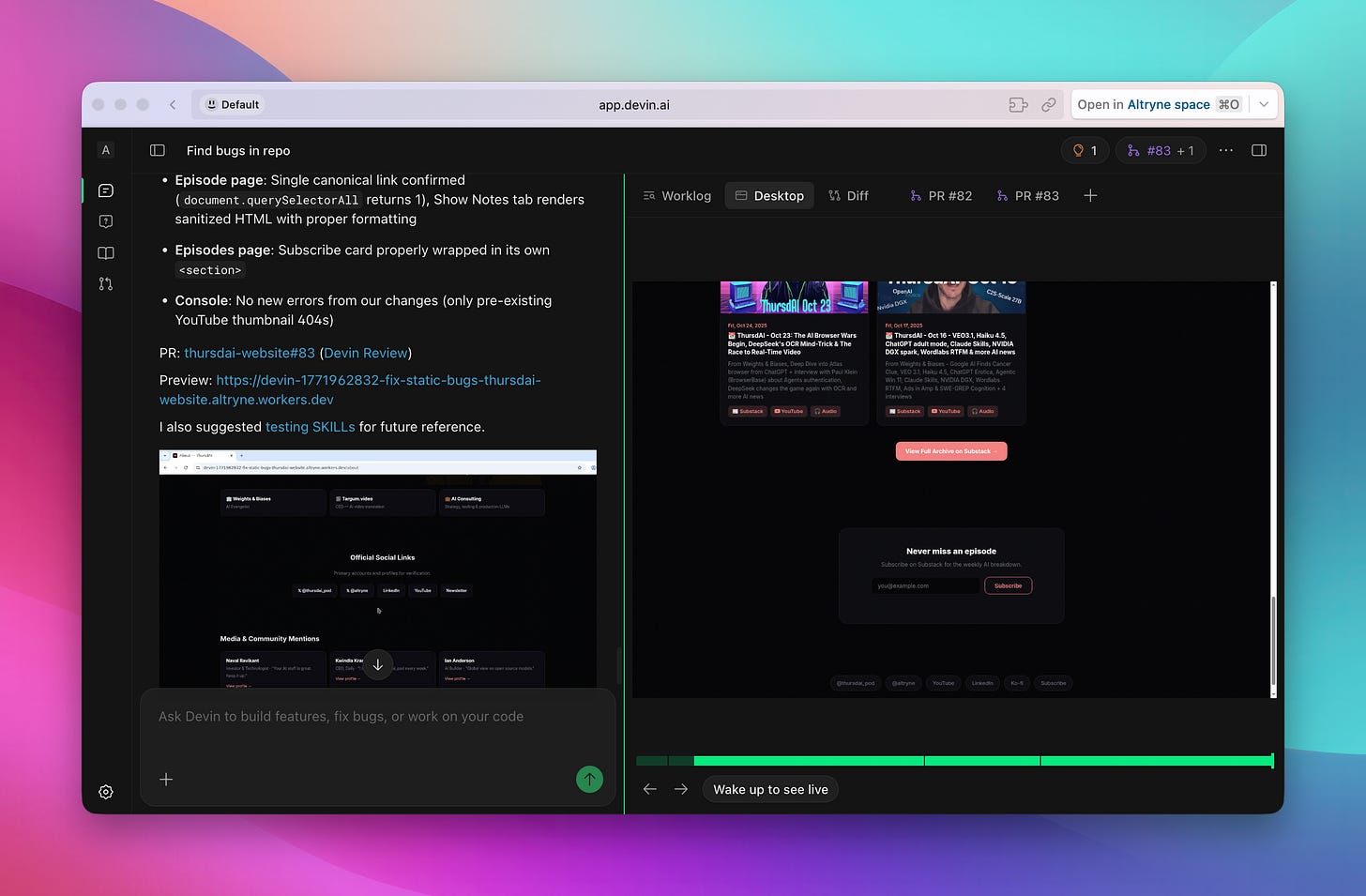Click Substack chip on Oct 23 episode
This screenshot has height=896, width=1366.
tap(748, 411)
